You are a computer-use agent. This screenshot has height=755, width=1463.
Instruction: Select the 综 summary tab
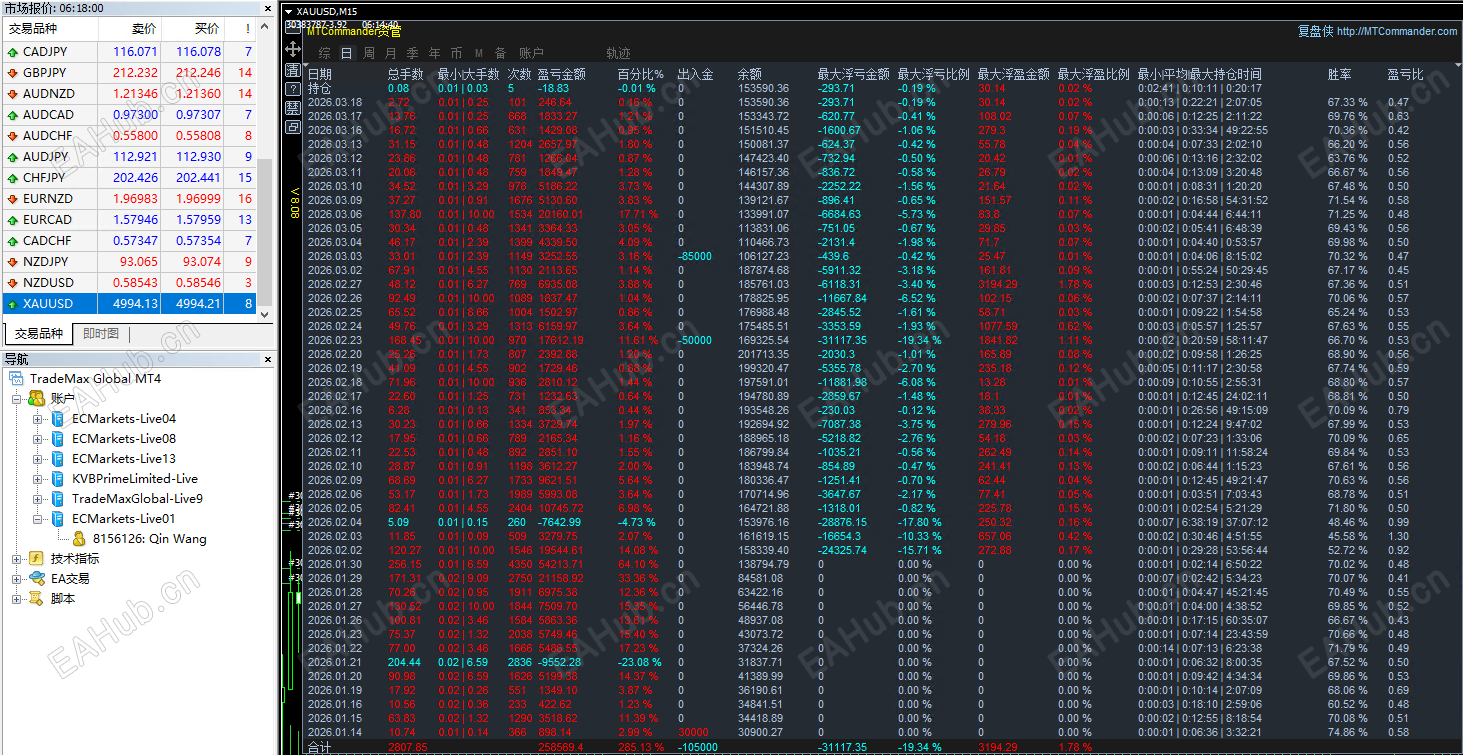325,53
